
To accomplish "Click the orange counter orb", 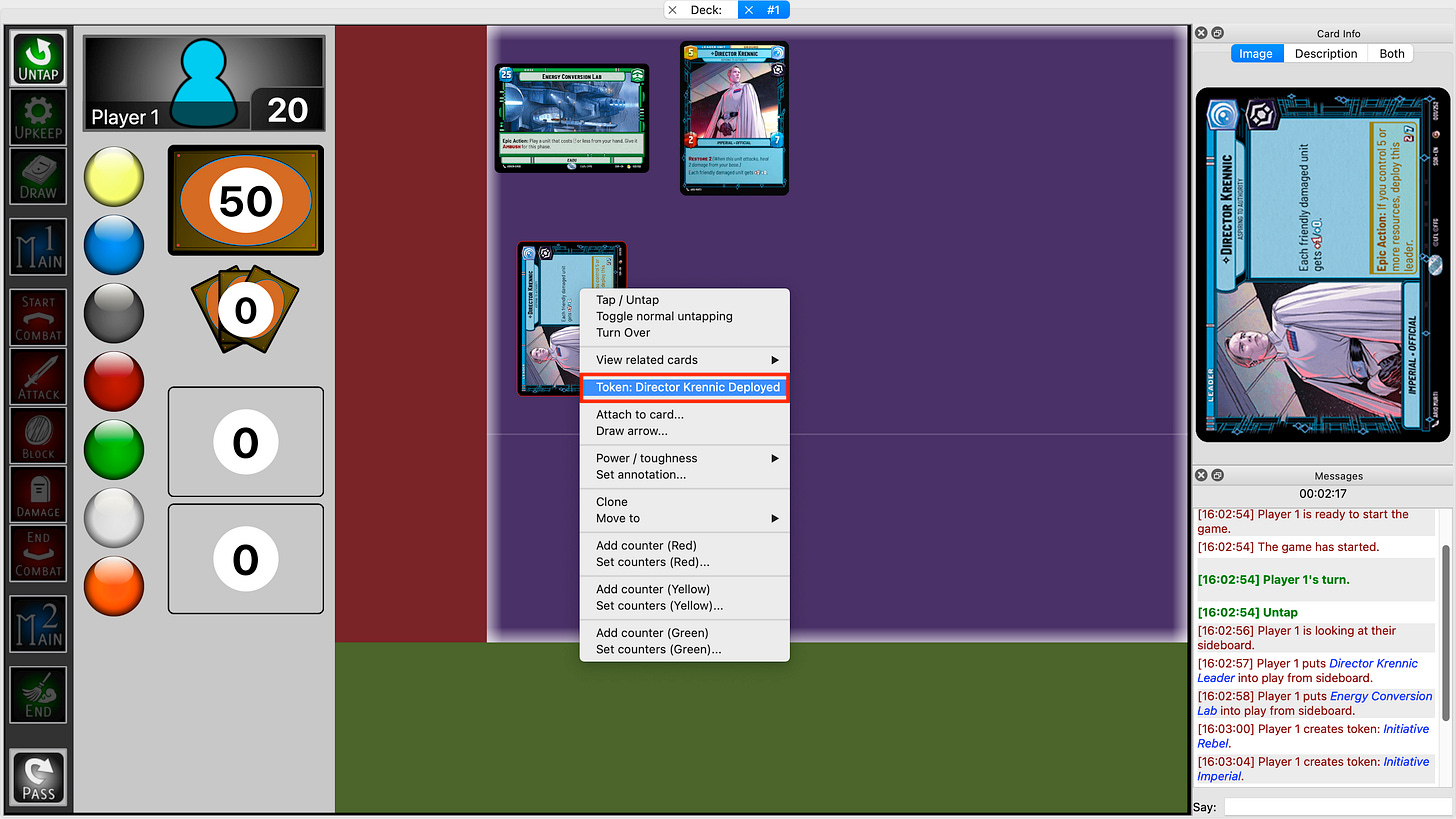I will (114, 585).
